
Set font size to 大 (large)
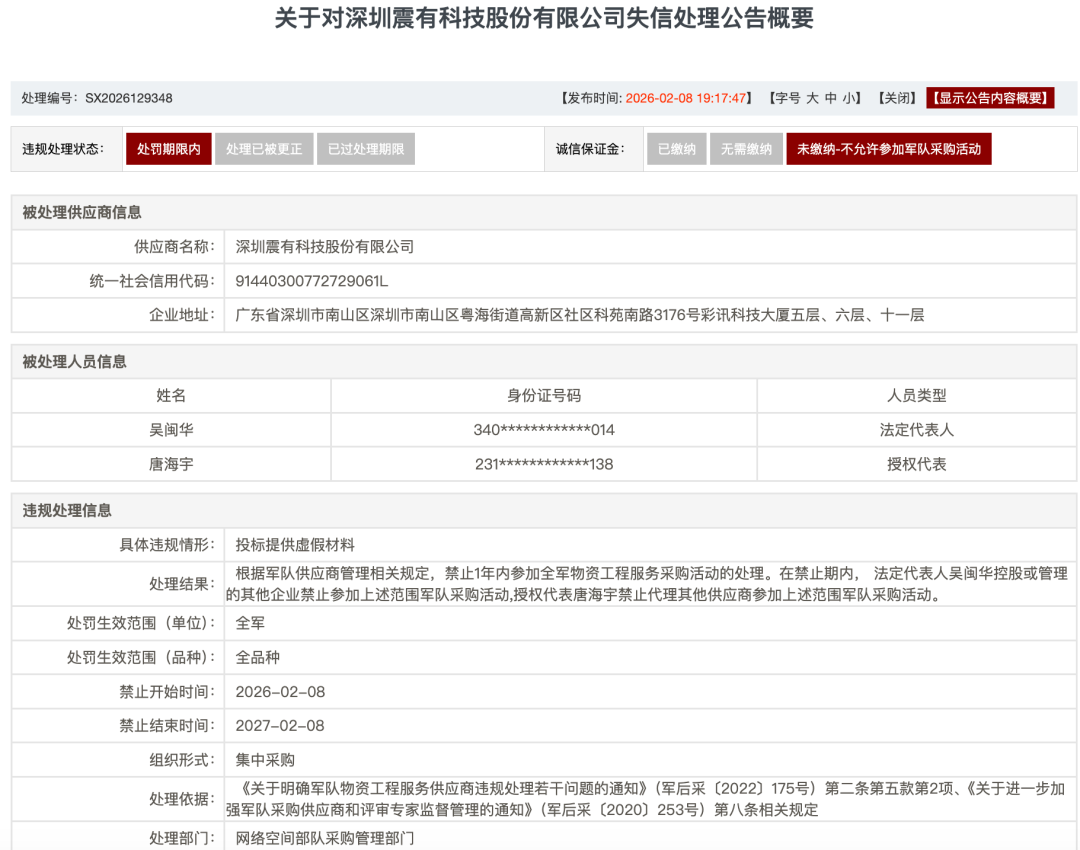(813, 98)
